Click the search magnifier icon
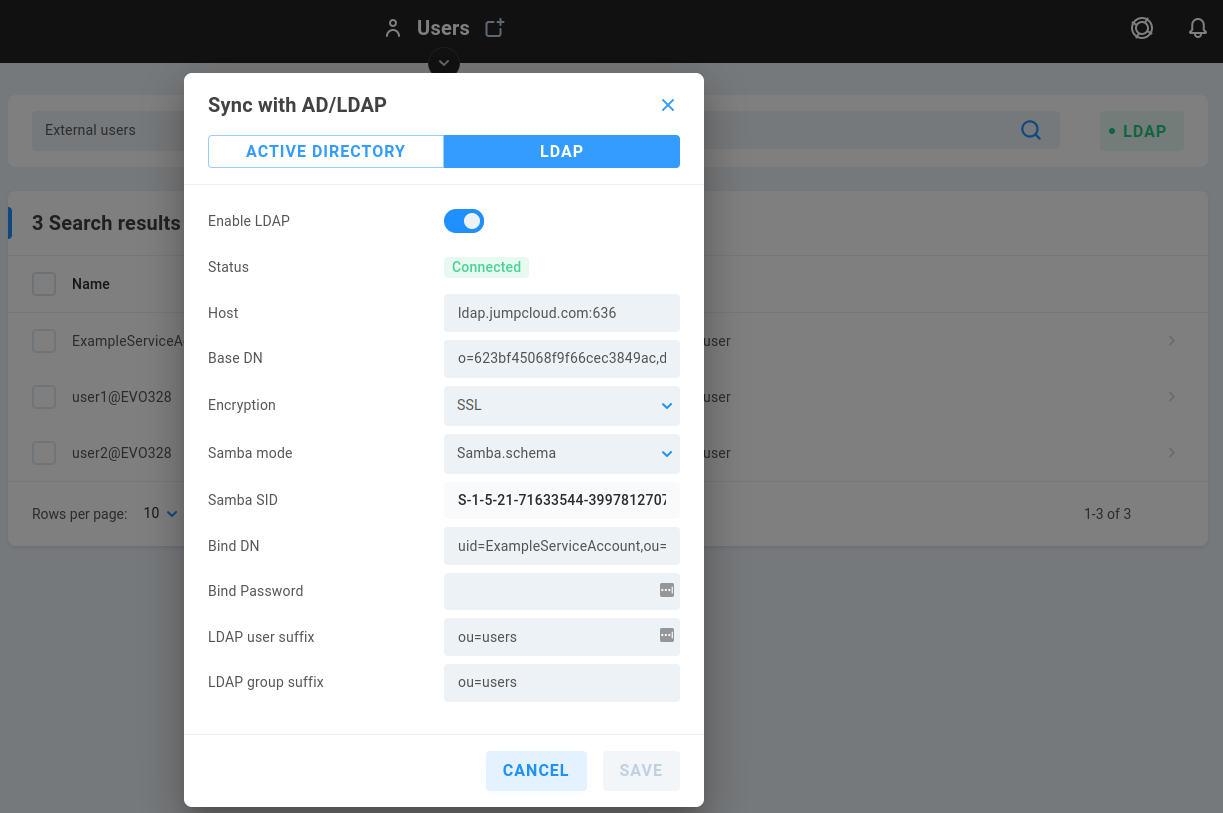Screen dimensions: 1223x813 tap(1031, 130)
